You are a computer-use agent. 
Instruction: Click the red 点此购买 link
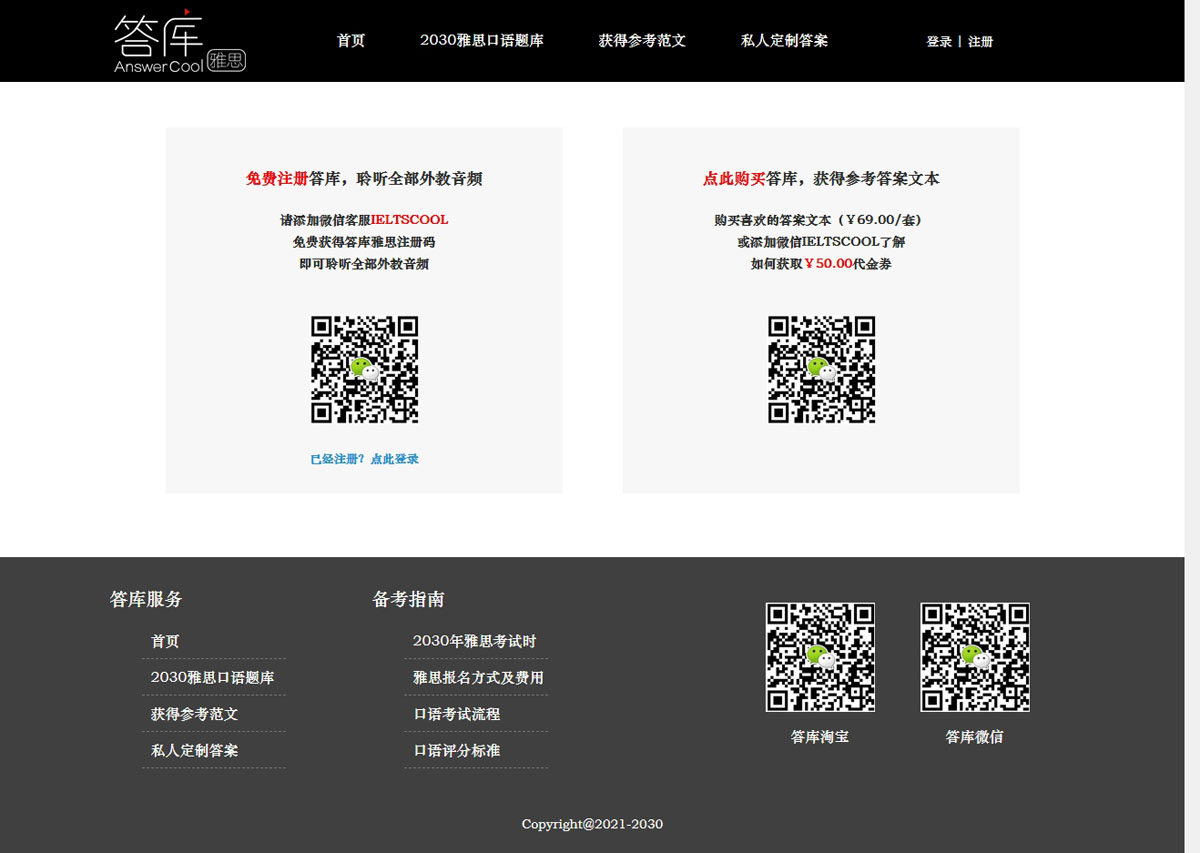point(734,179)
